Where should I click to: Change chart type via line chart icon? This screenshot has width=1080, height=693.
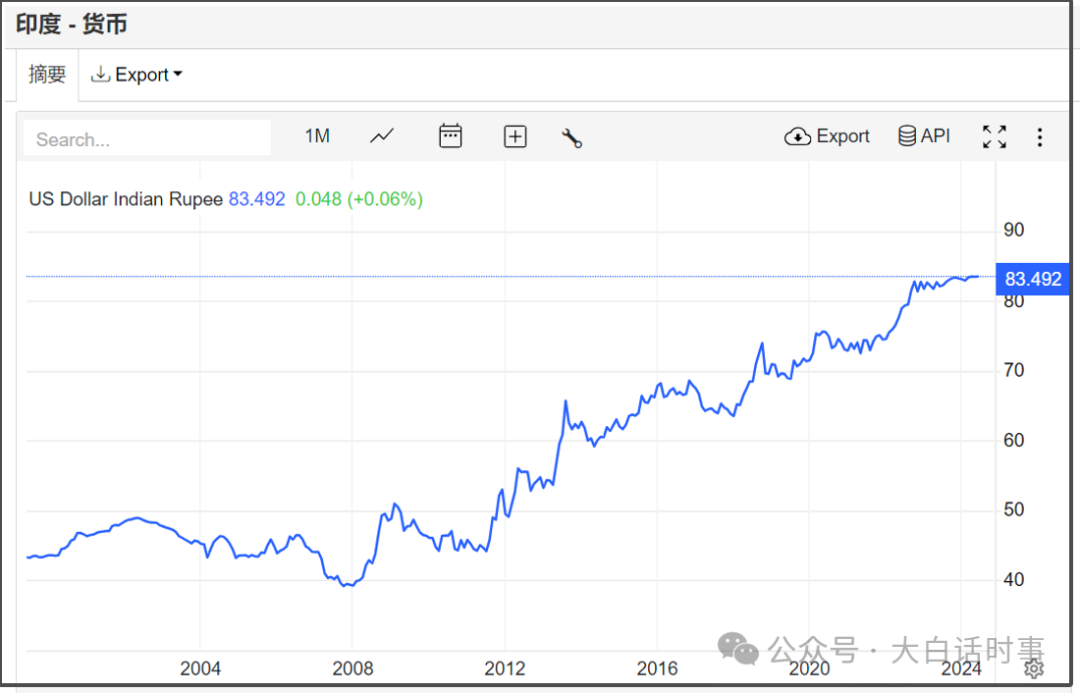(x=382, y=136)
